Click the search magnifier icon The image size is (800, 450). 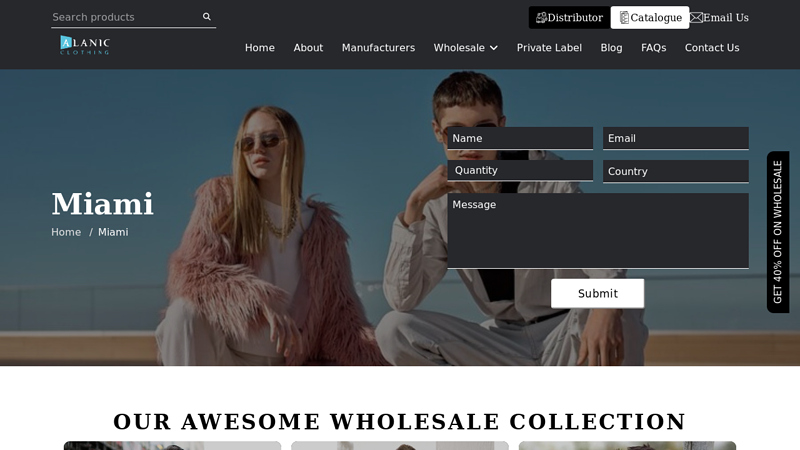pos(207,17)
